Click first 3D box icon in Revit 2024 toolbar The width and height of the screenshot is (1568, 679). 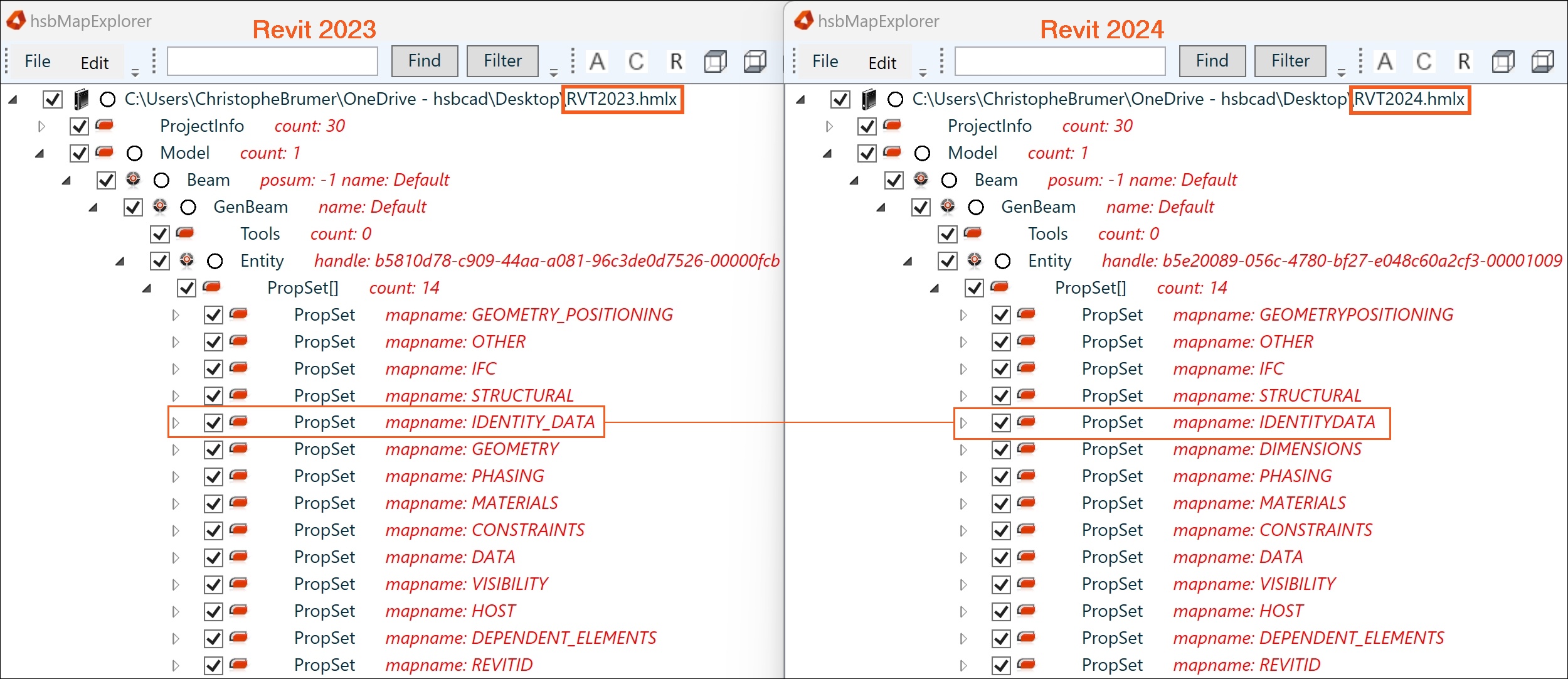coord(1503,61)
